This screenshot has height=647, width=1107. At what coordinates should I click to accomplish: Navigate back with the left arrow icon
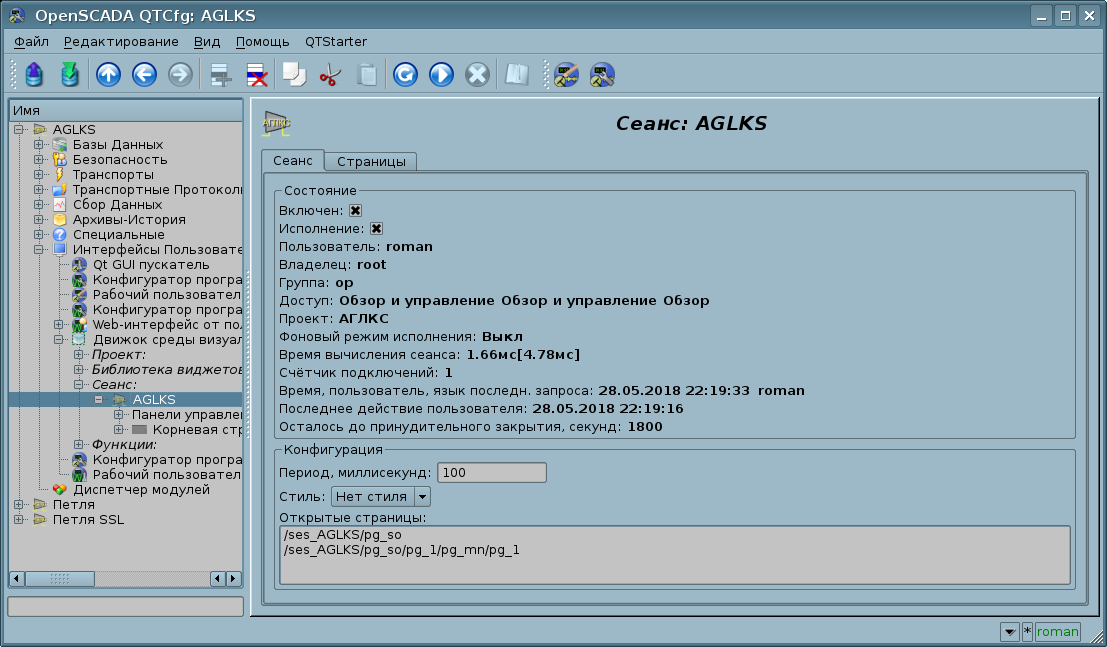click(144, 74)
